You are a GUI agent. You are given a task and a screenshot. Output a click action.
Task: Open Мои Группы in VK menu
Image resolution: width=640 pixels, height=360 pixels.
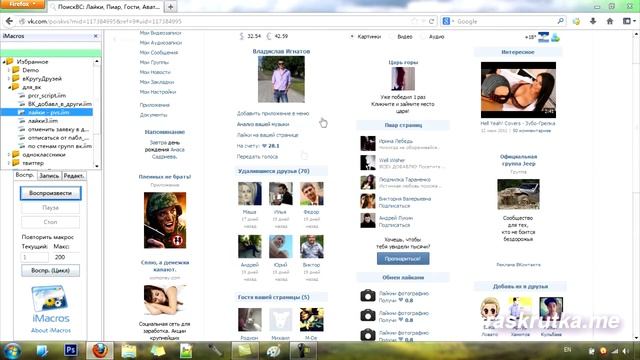pos(154,62)
